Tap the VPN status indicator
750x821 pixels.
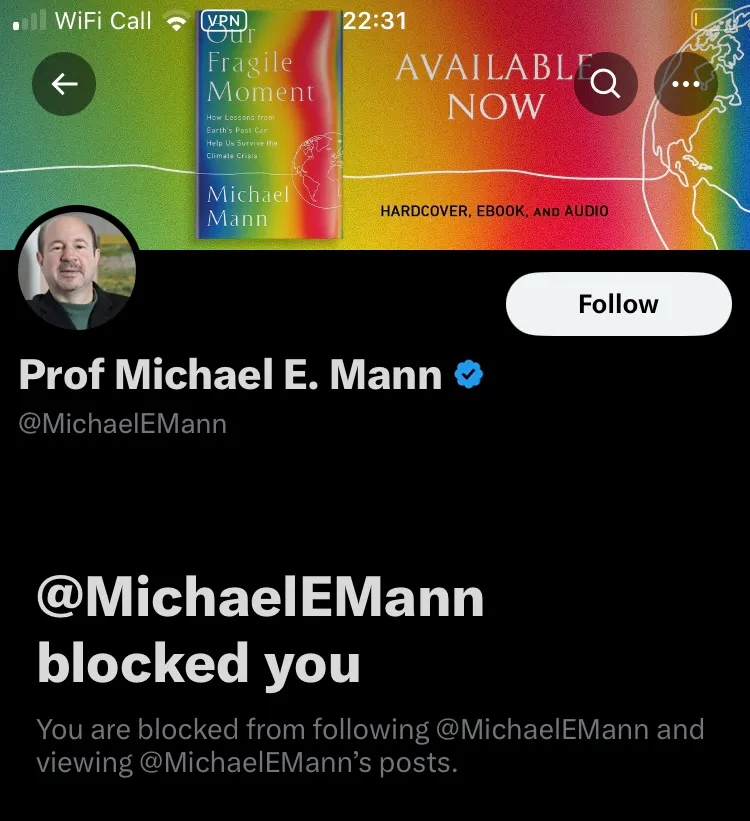pyautogui.click(x=224, y=21)
